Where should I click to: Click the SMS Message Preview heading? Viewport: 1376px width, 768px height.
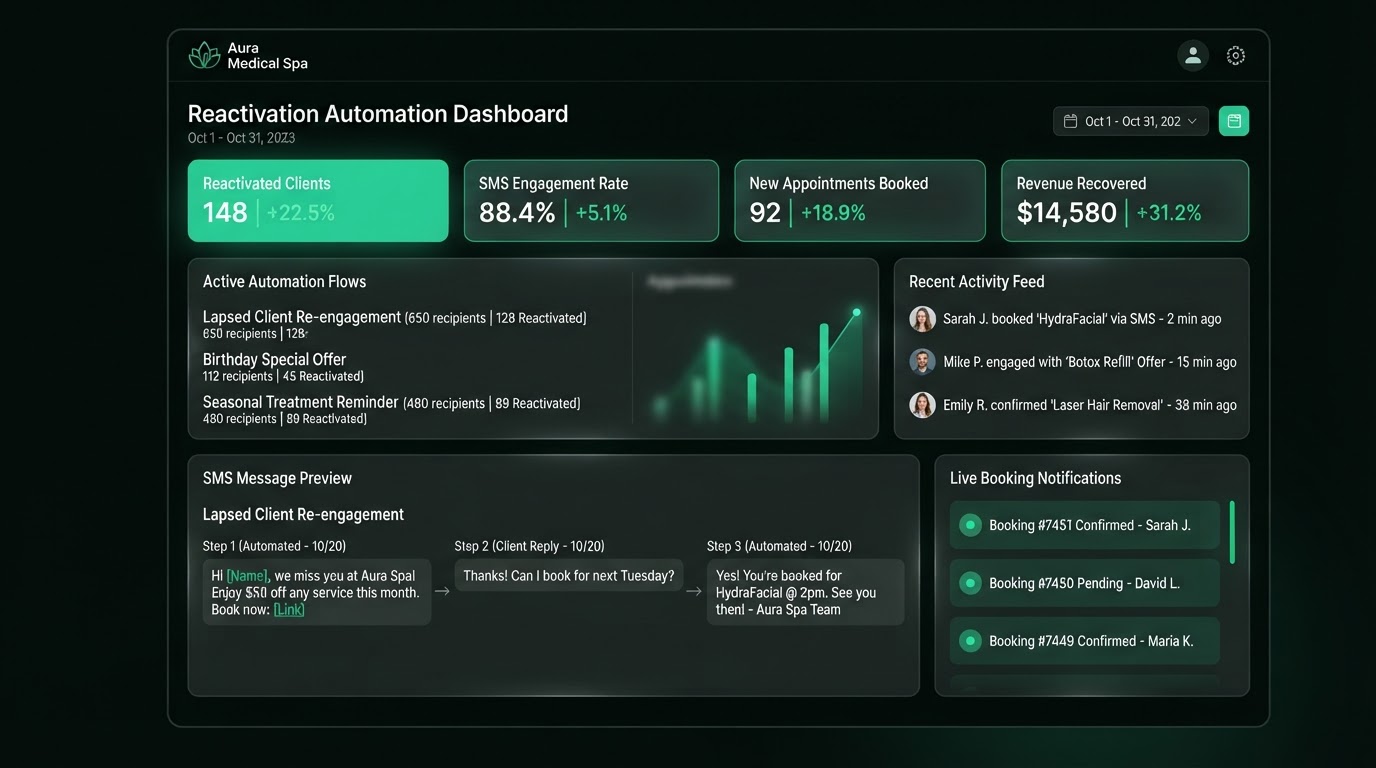tap(278, 478)
